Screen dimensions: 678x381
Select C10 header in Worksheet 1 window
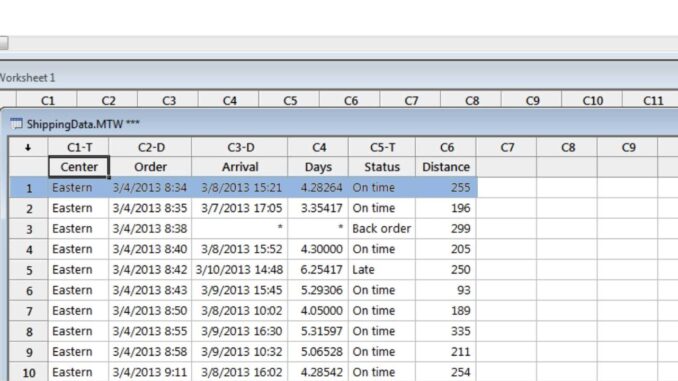[x=592, y=100]
